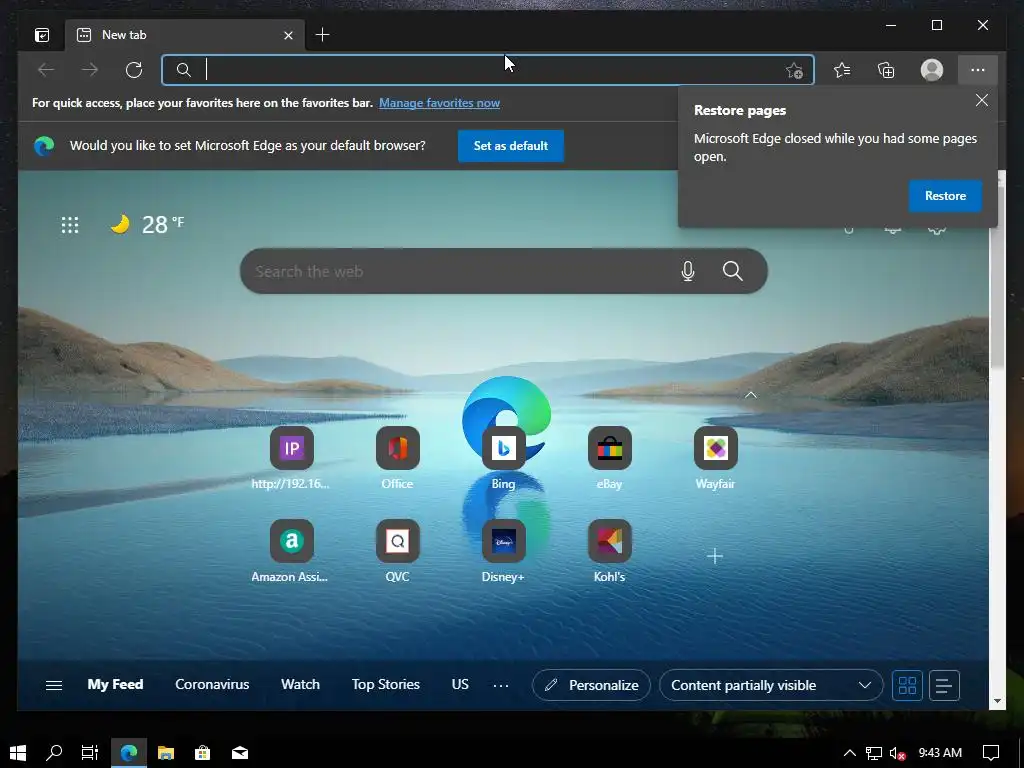
Task: Select the Watch feed tab
Action: [x=300, y=684]
